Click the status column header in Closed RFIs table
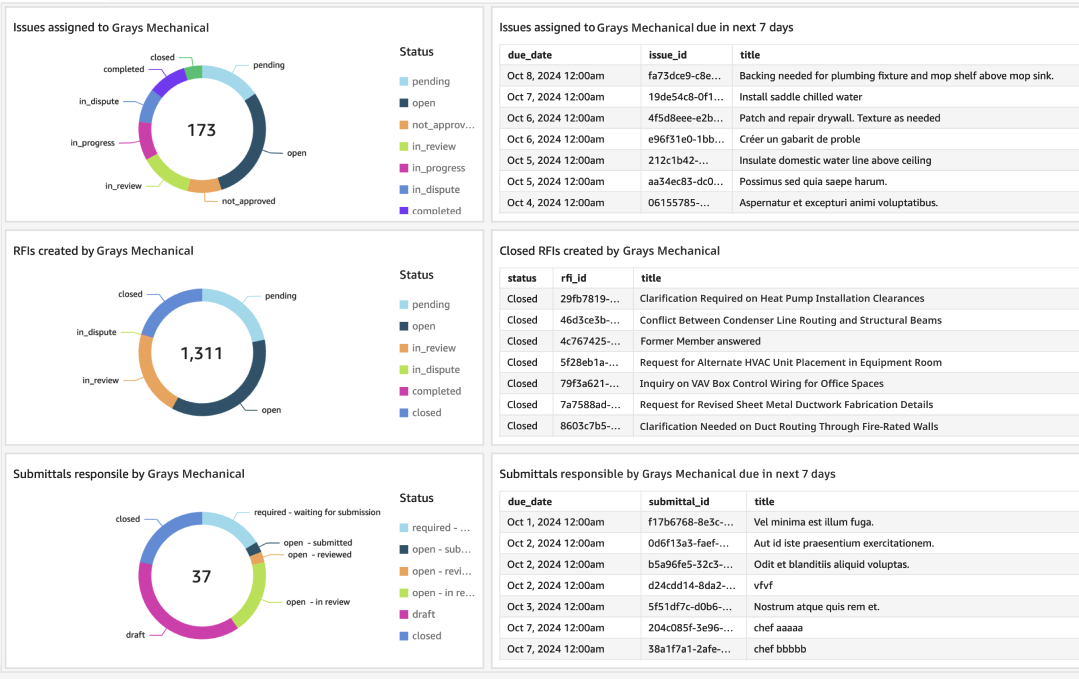The image size is (1079, 679). coord(522,278)
